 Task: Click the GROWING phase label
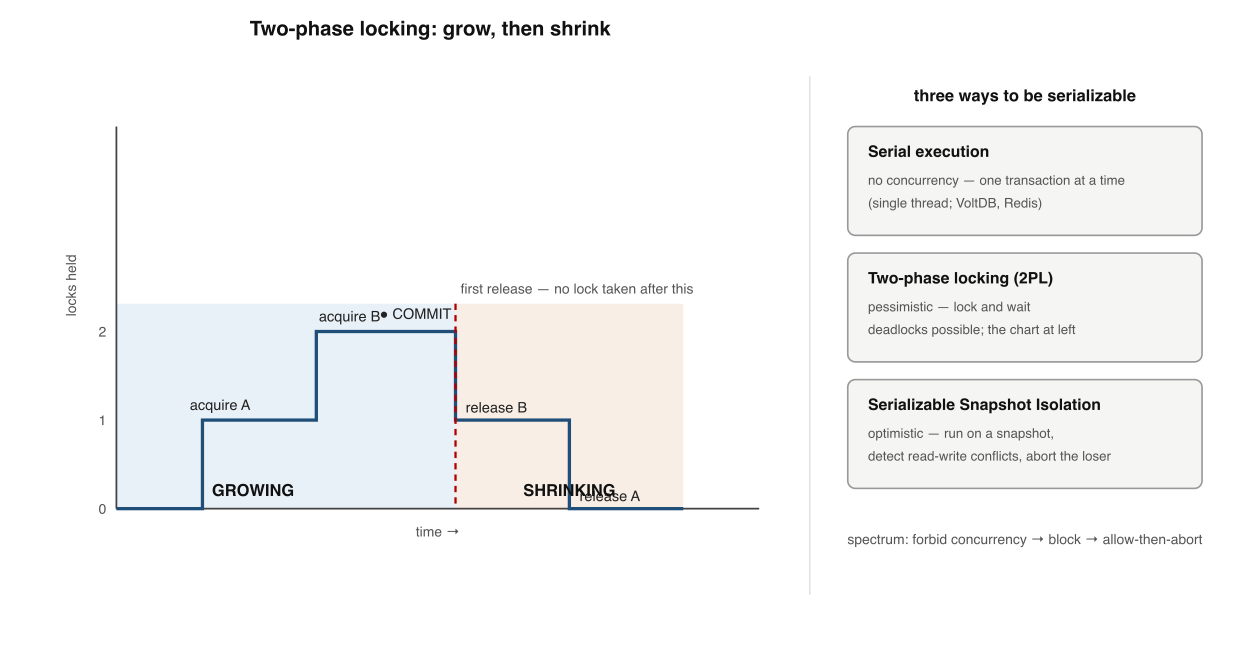tap(253, 490)
